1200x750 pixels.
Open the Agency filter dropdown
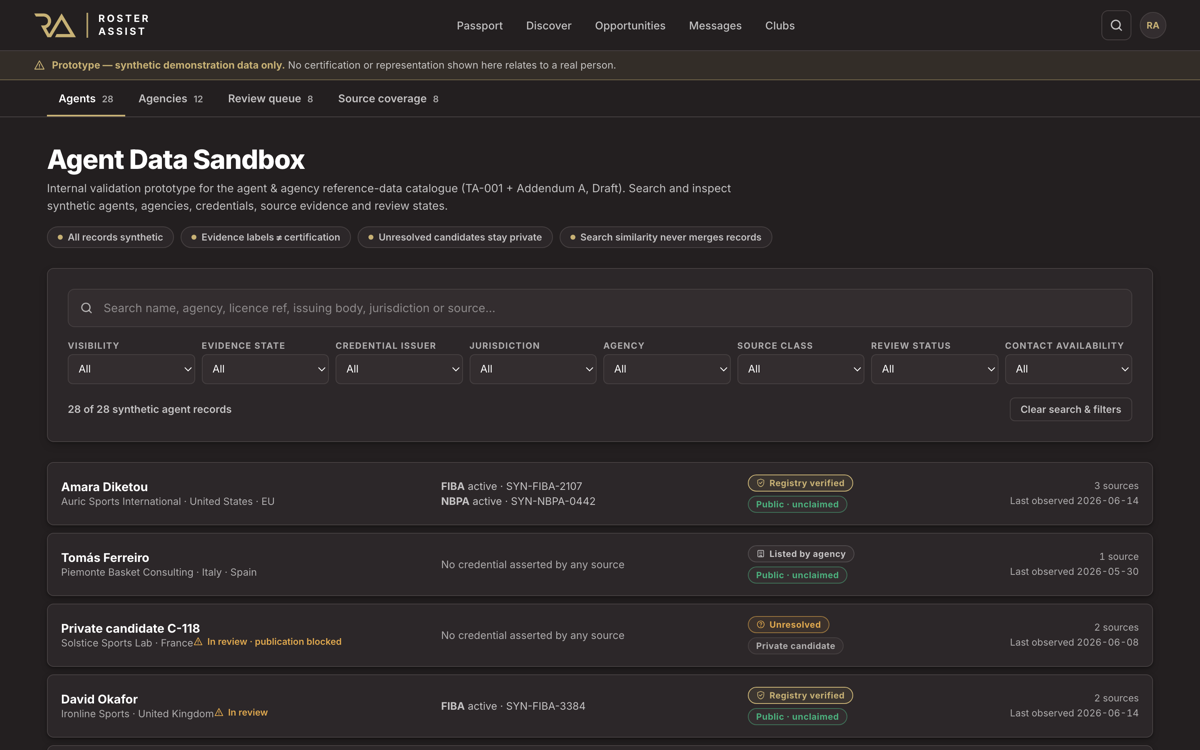(x=667, y=369)
